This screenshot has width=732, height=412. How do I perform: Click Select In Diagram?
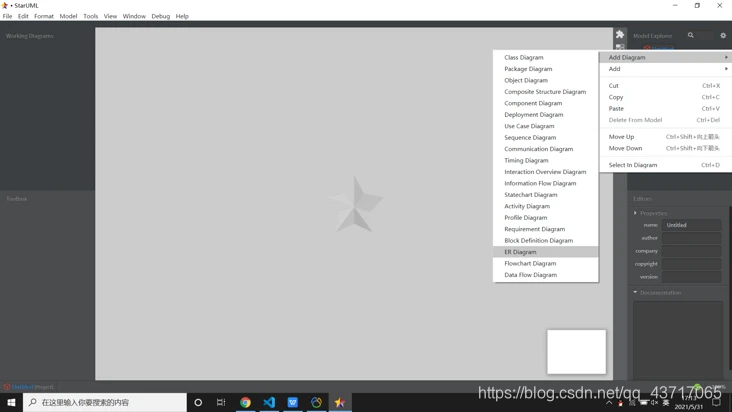pos(666,165)
